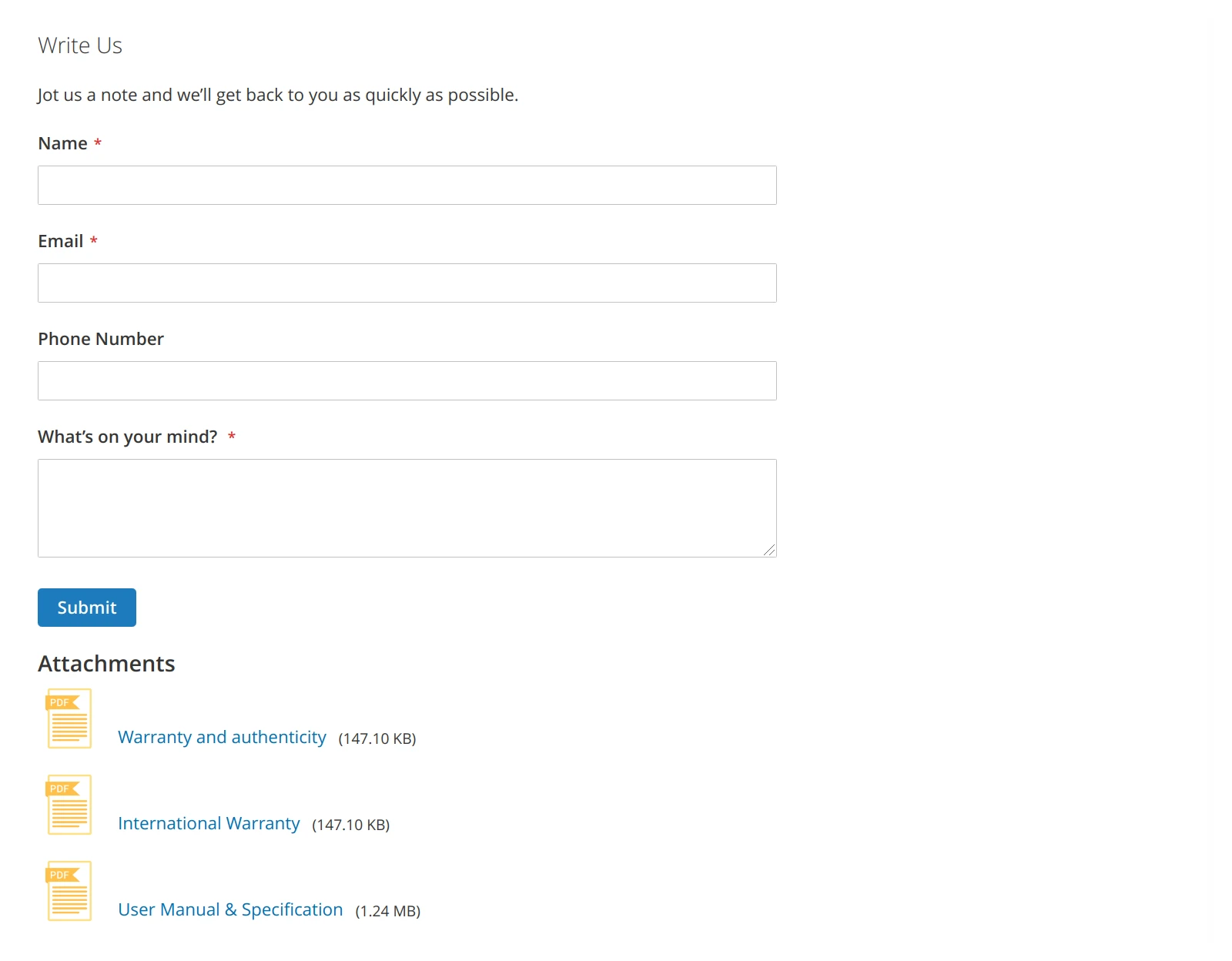Click the International Warranty PDF icon
Viewport: 1232px width, 961px height.
(x=69, y=805)
